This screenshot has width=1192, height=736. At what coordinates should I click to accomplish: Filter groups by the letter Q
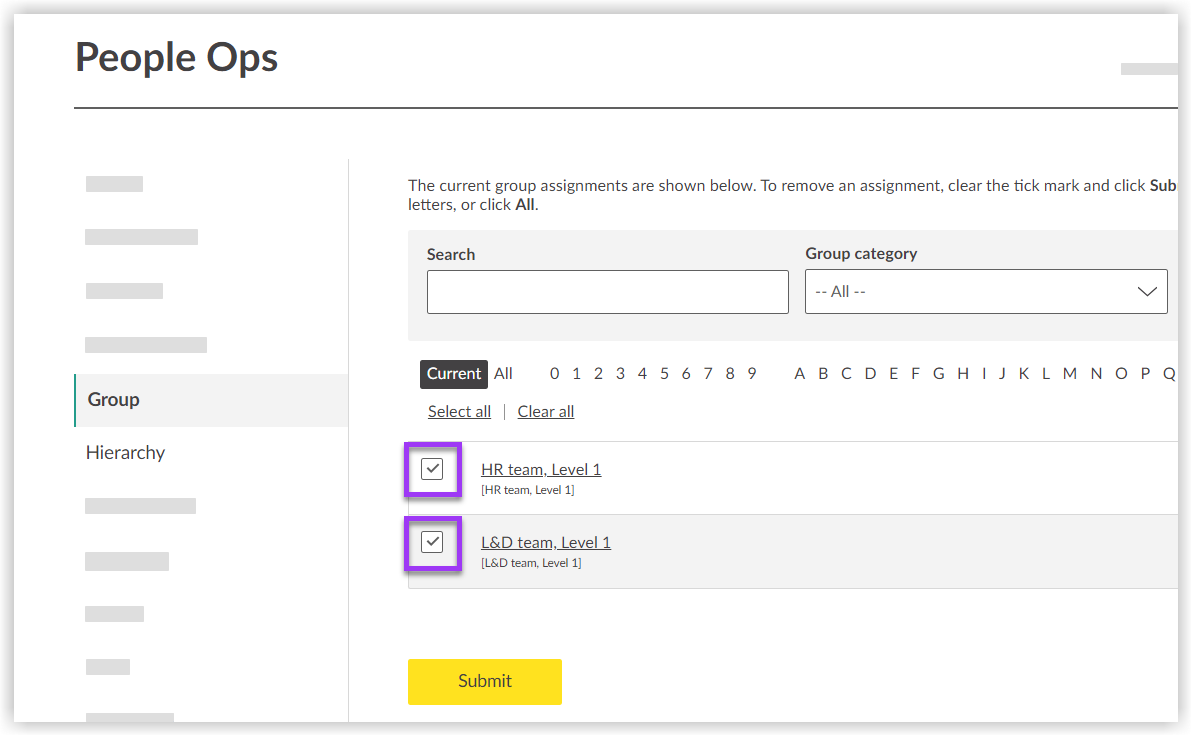[1169, 372]
